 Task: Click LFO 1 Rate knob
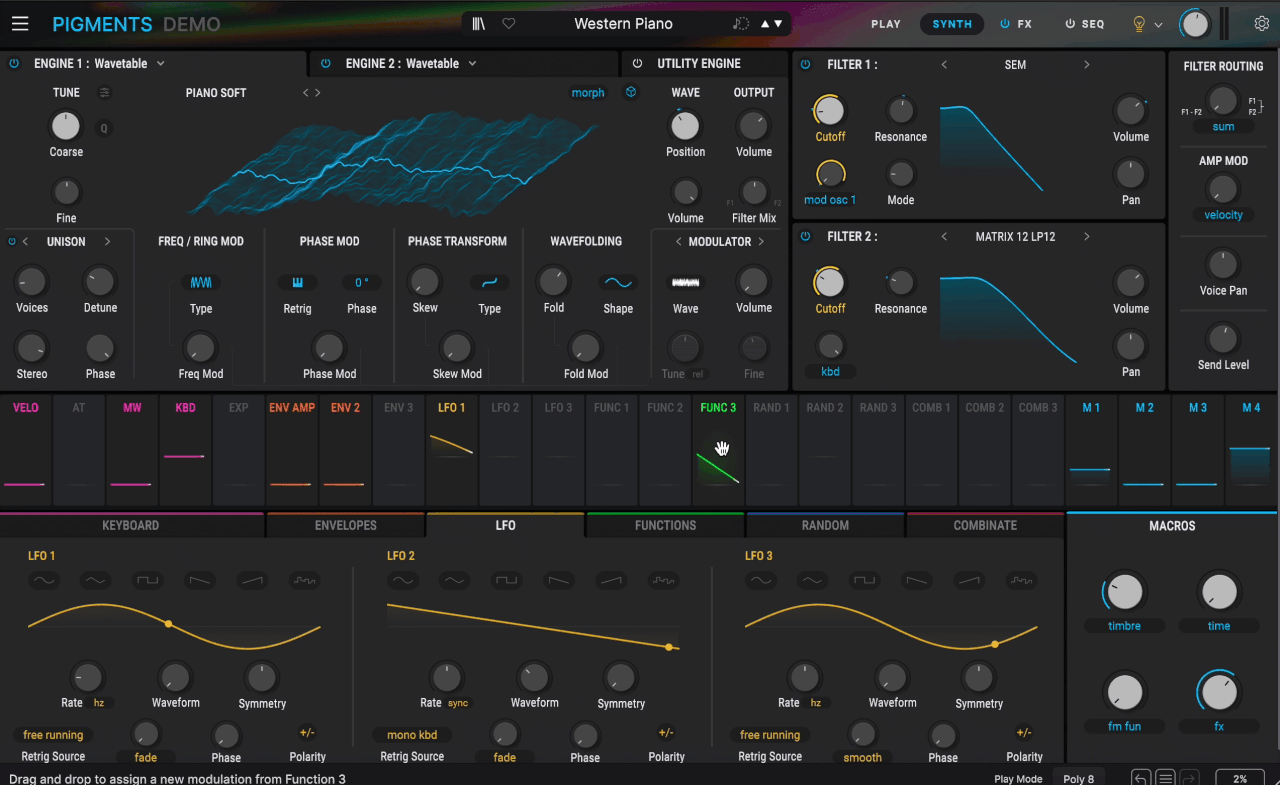coord(88,676)
